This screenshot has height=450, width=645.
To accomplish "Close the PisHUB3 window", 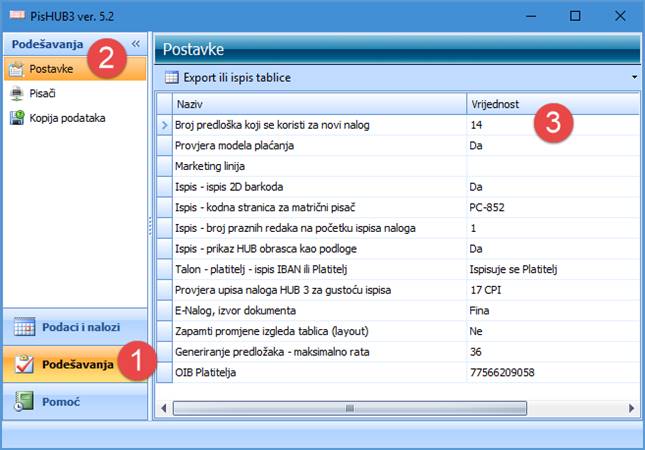I will click(x=620, y=16).
